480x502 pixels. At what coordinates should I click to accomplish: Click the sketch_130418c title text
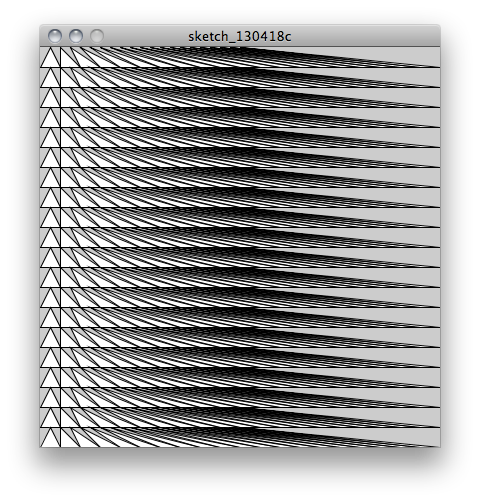pos(240,36)
